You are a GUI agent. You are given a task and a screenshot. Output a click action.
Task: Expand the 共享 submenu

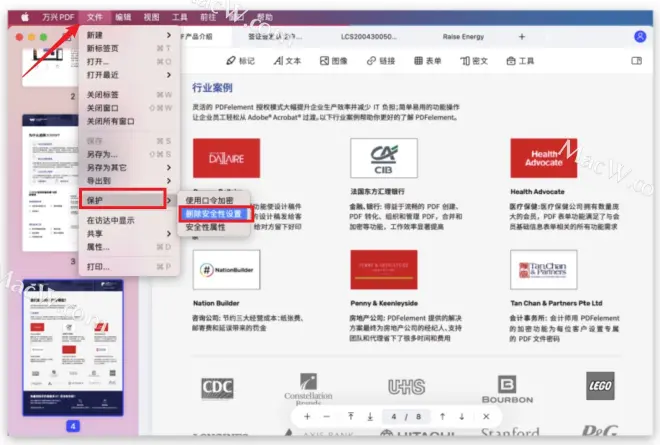[129, 234]
